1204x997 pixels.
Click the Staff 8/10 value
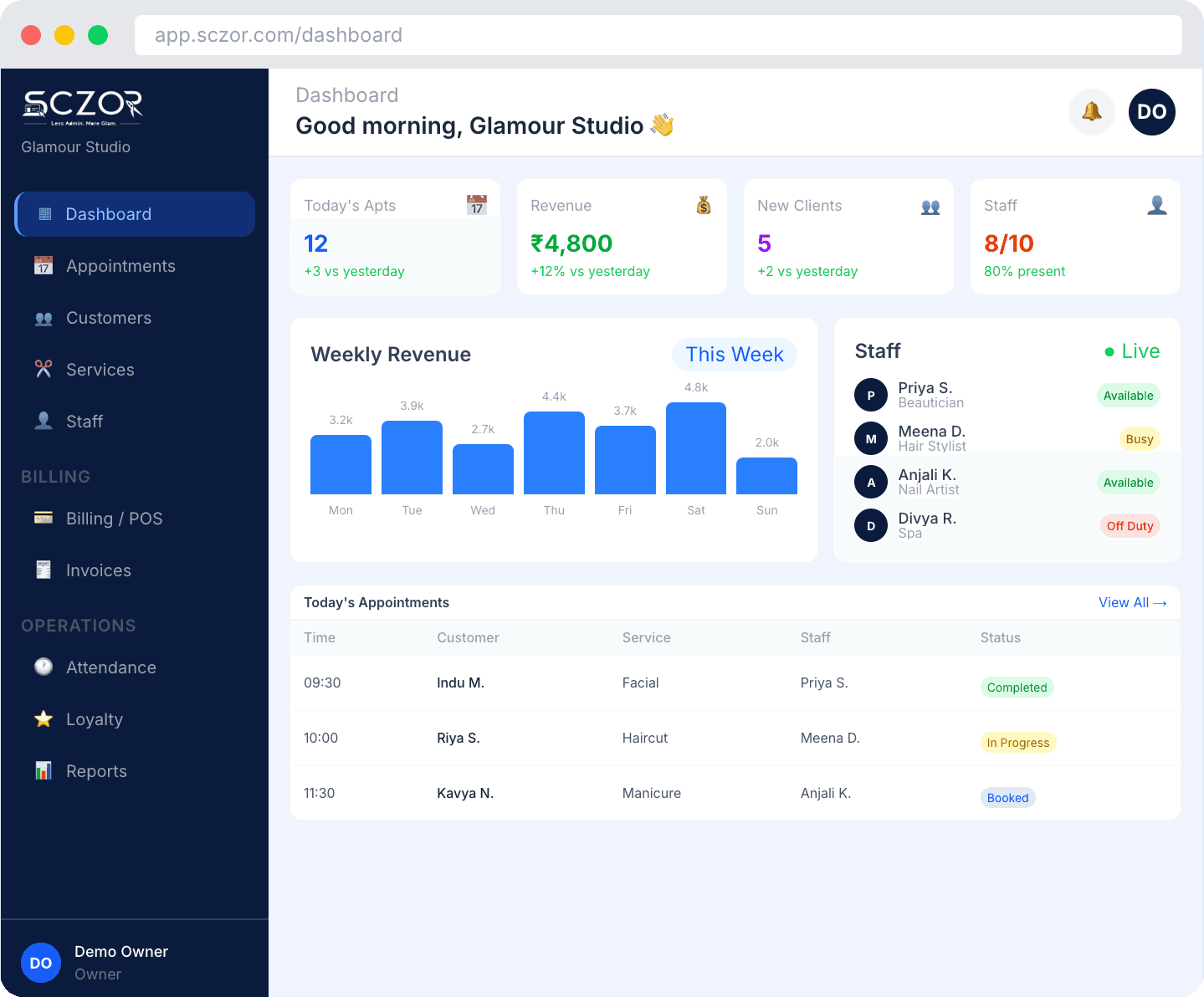(1009, 243)
